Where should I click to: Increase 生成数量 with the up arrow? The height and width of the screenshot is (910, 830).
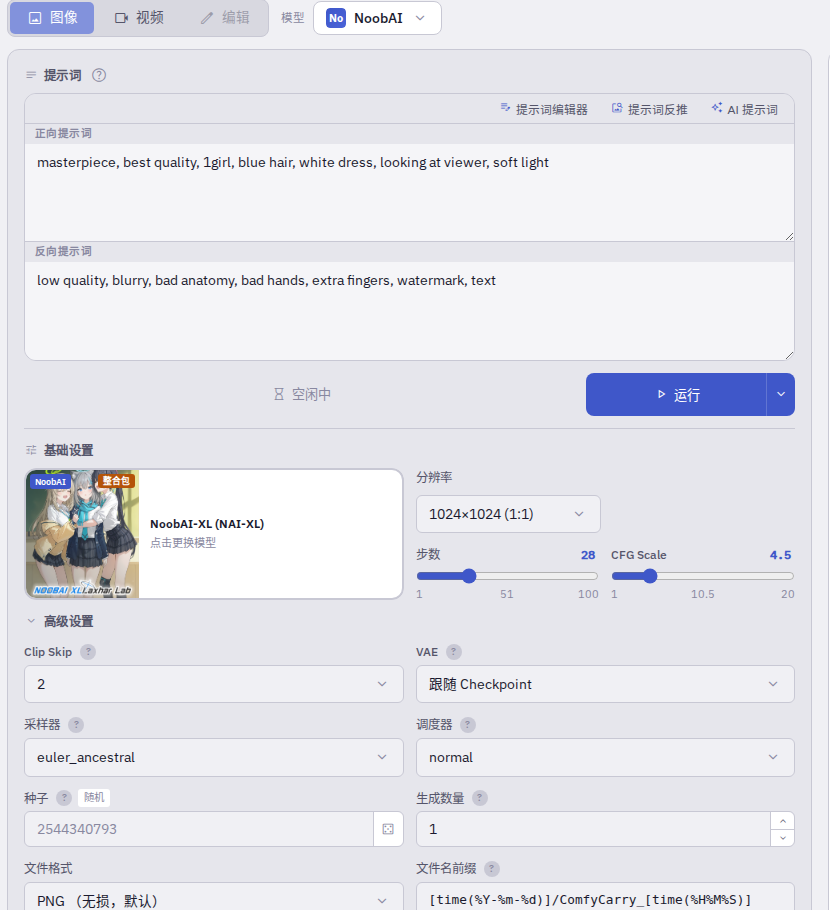click(783, 821)
